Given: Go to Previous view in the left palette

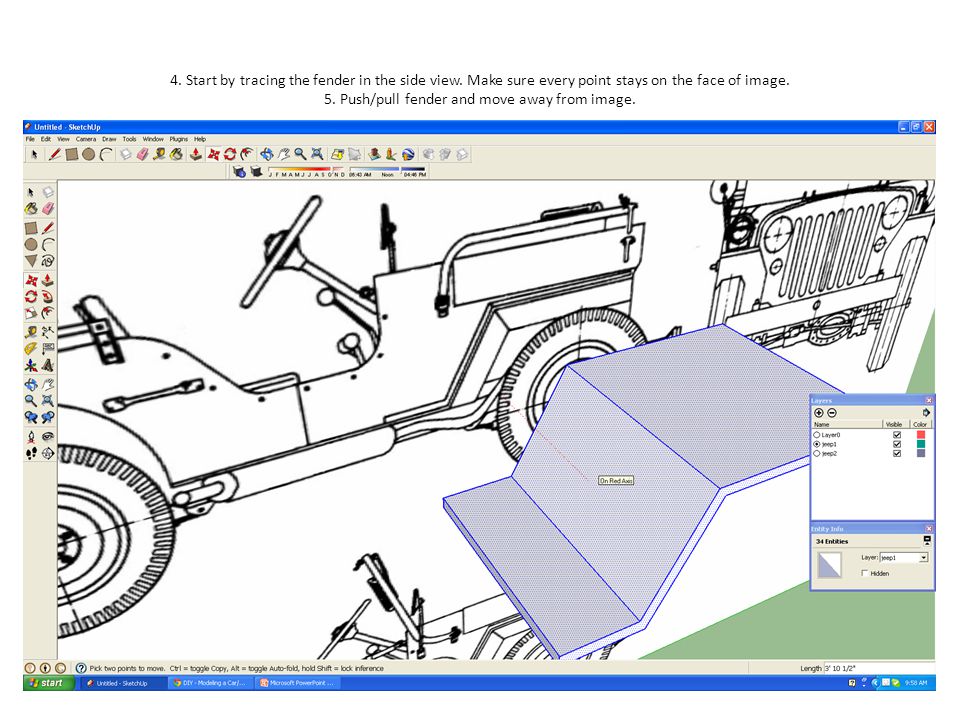Looking at the screenshot, I should [x=31, y=416].
